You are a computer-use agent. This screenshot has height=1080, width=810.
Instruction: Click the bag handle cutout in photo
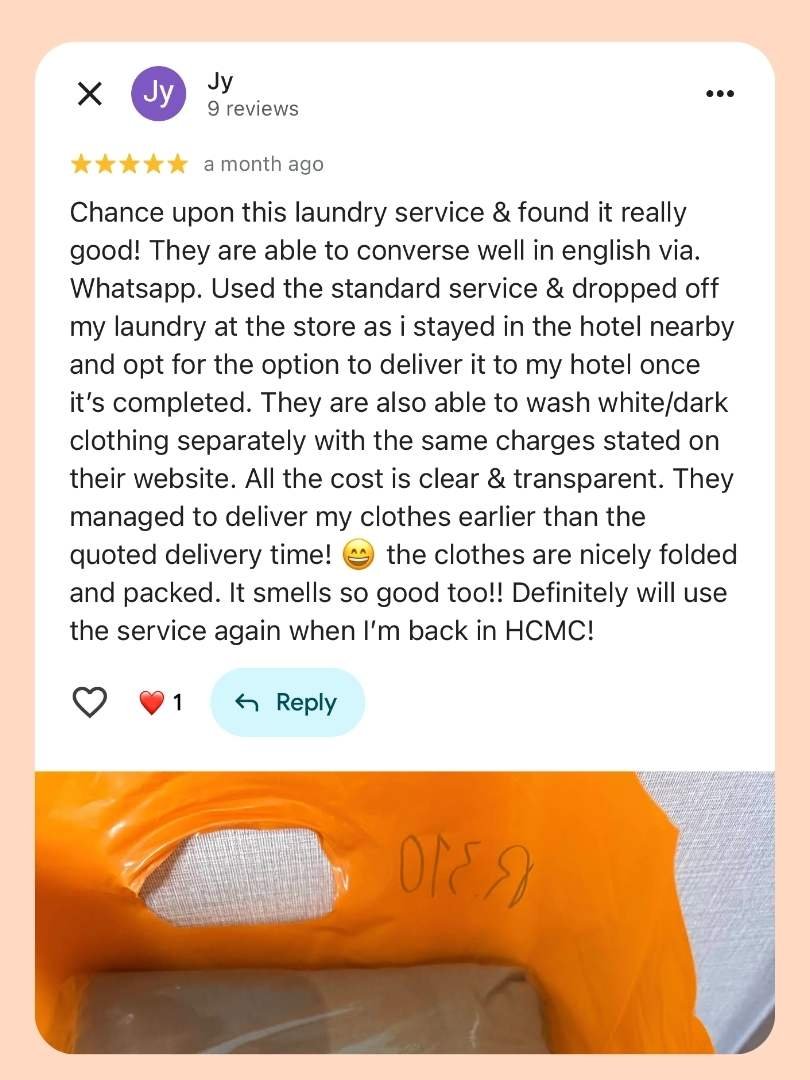click(x=240, y=875)
